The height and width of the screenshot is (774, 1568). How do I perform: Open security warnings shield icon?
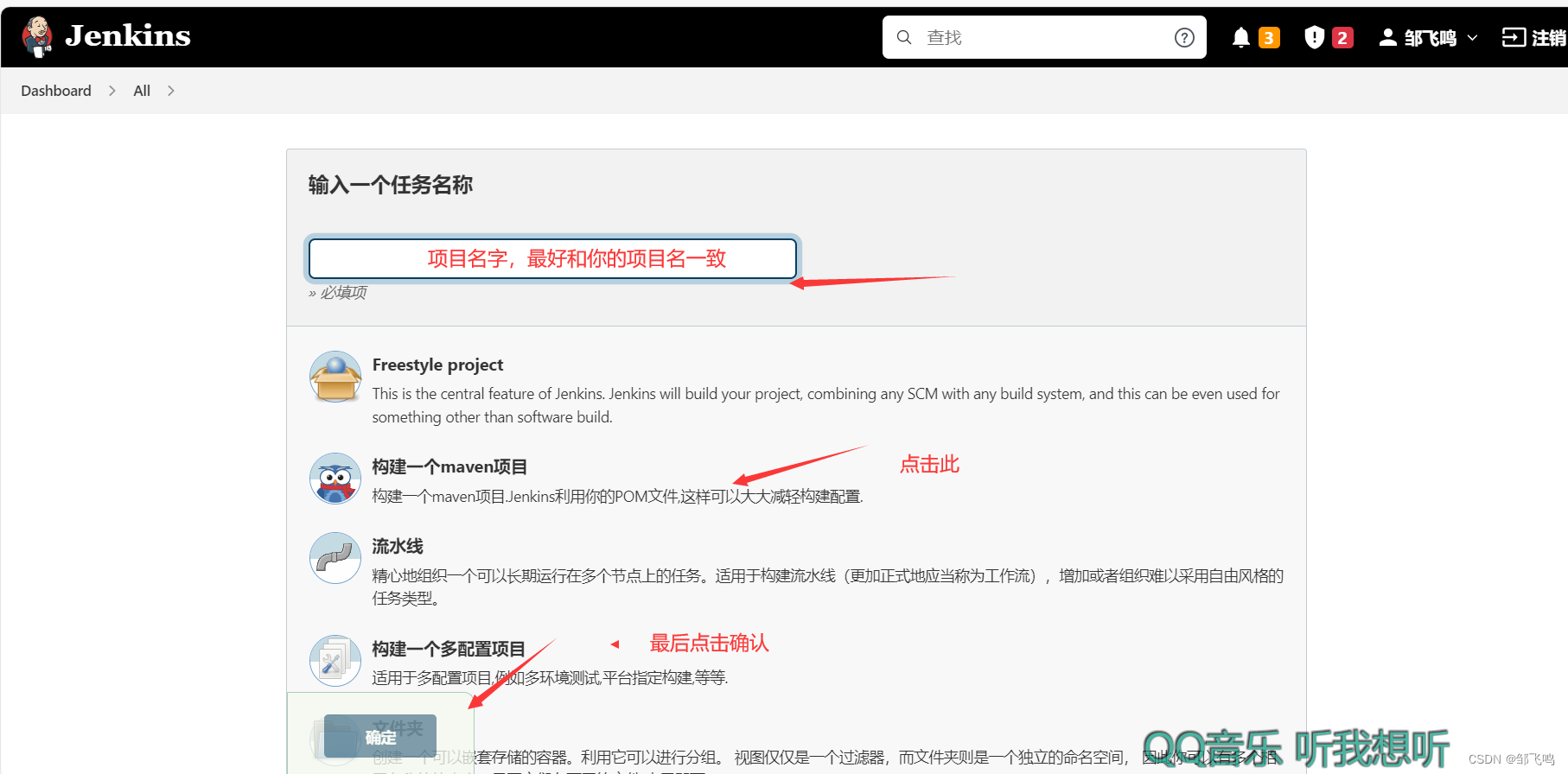click(1314, 37)
